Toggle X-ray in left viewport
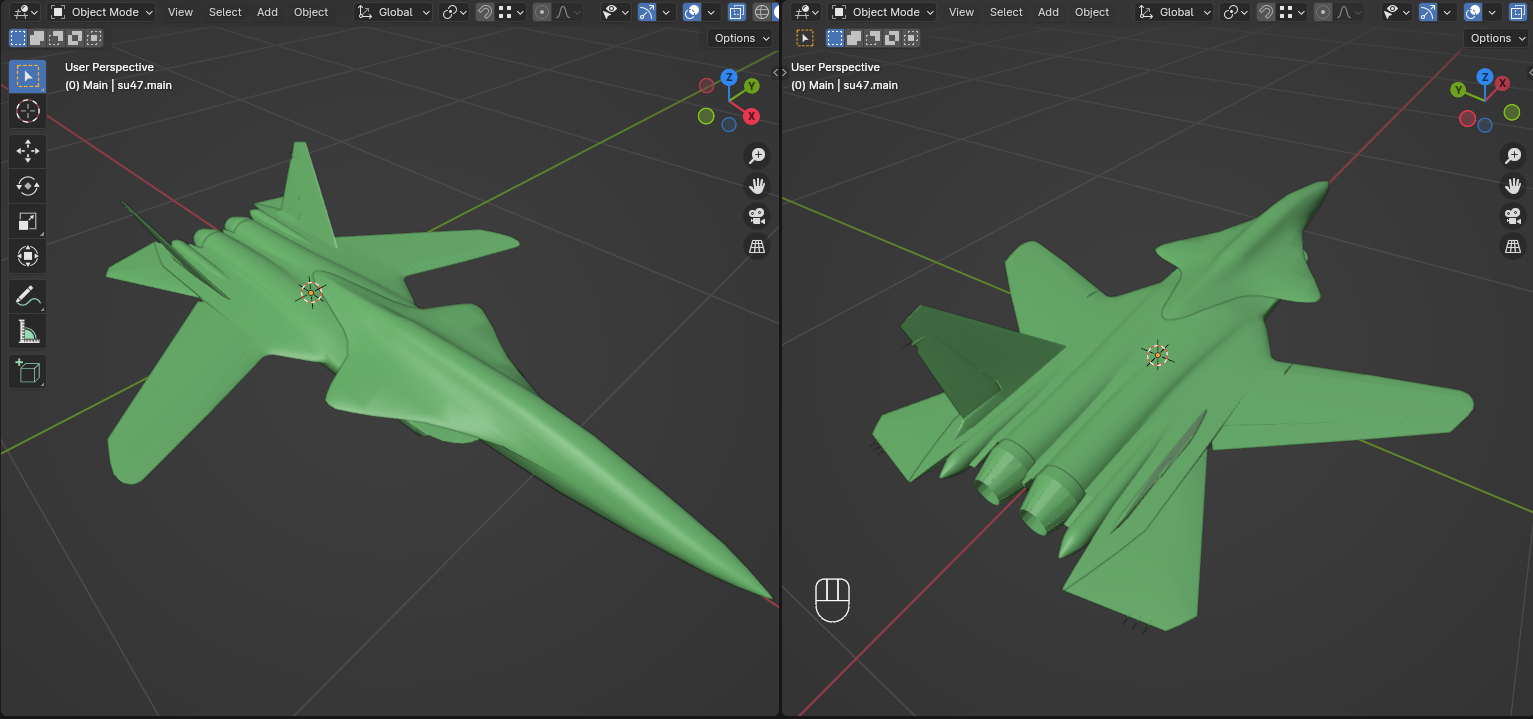 pos(737,12)
